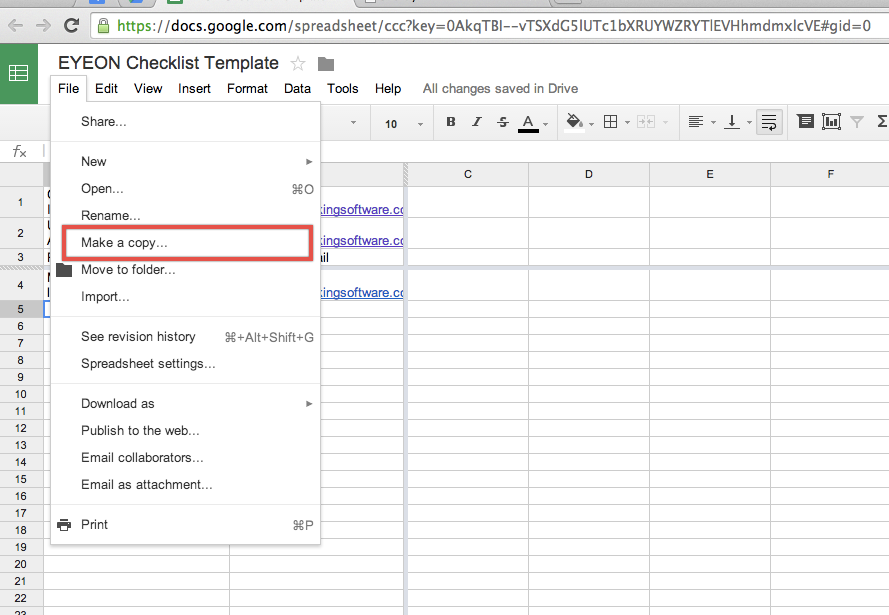This screenshot has width=889, height=615.
Task: Click the email link in row 2
Action: pyautogui.click(x=362, y=241)
